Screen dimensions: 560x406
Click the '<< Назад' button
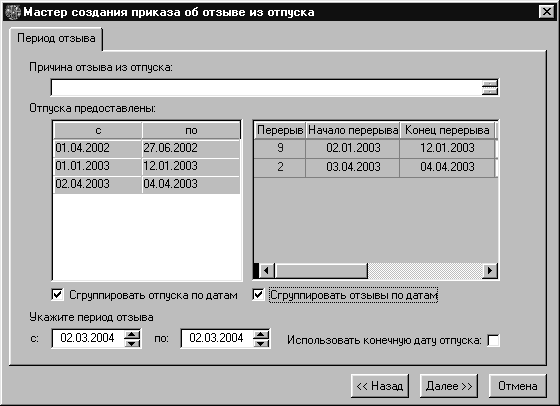point(380,386)
